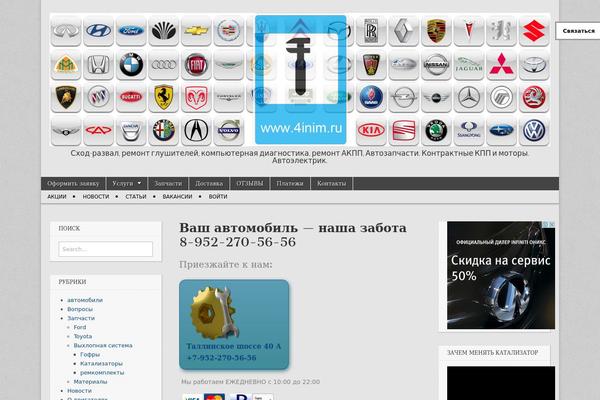
Task: Click the Search input field
Action: coord(106,249)
